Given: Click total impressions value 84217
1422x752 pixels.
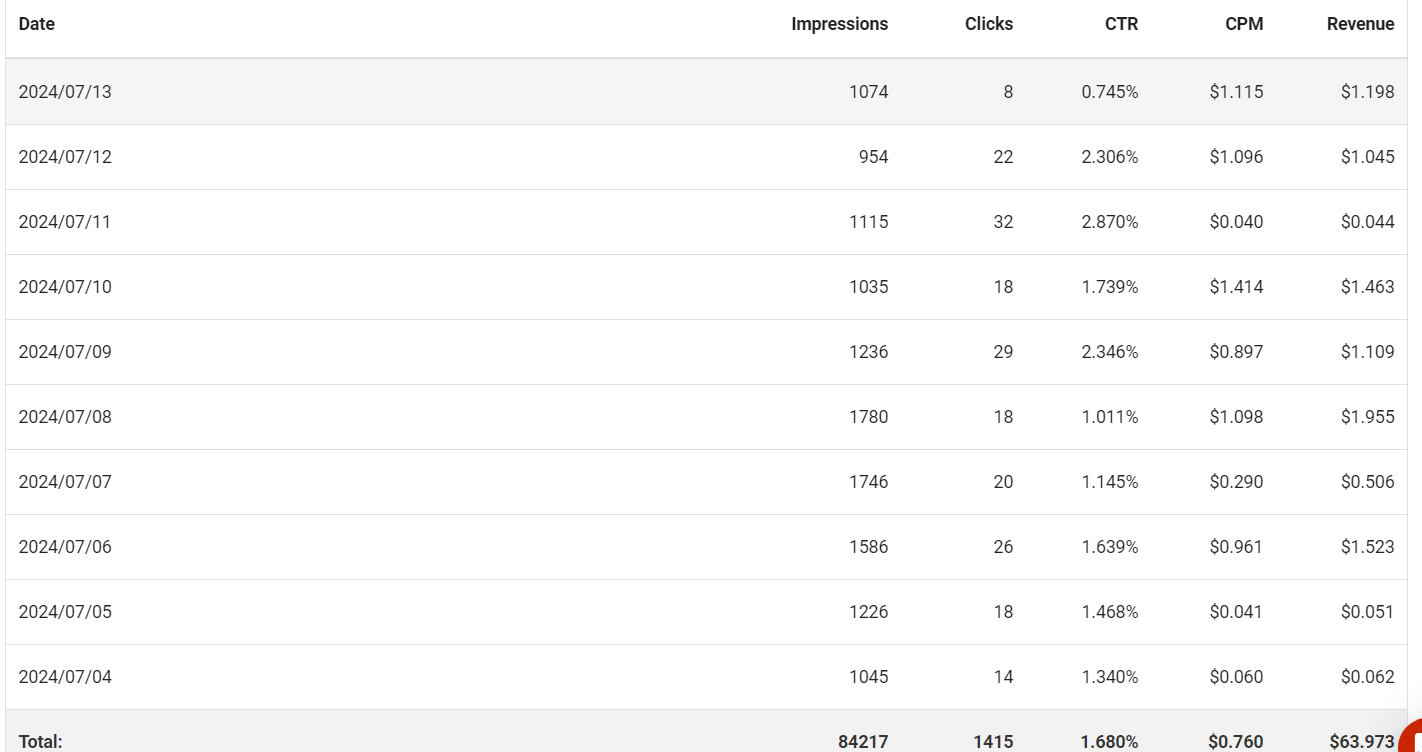Looking at the screenshot, I should (x=863, y=742).
